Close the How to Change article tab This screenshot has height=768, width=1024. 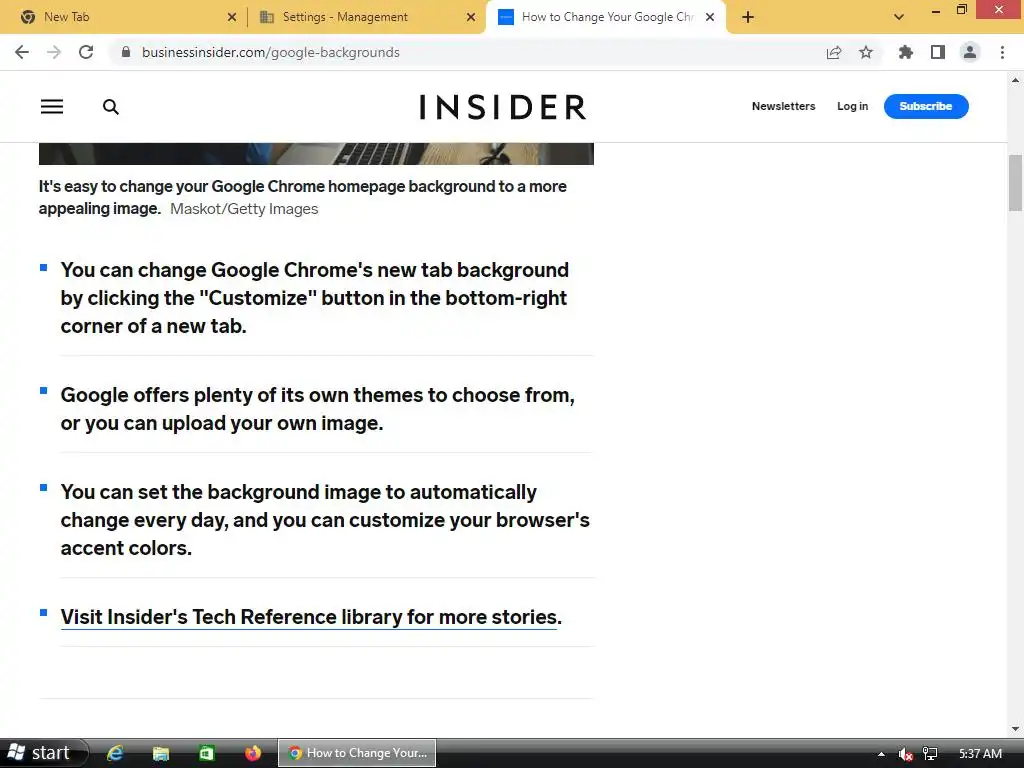pyautogui.click(x=710, y=17)
